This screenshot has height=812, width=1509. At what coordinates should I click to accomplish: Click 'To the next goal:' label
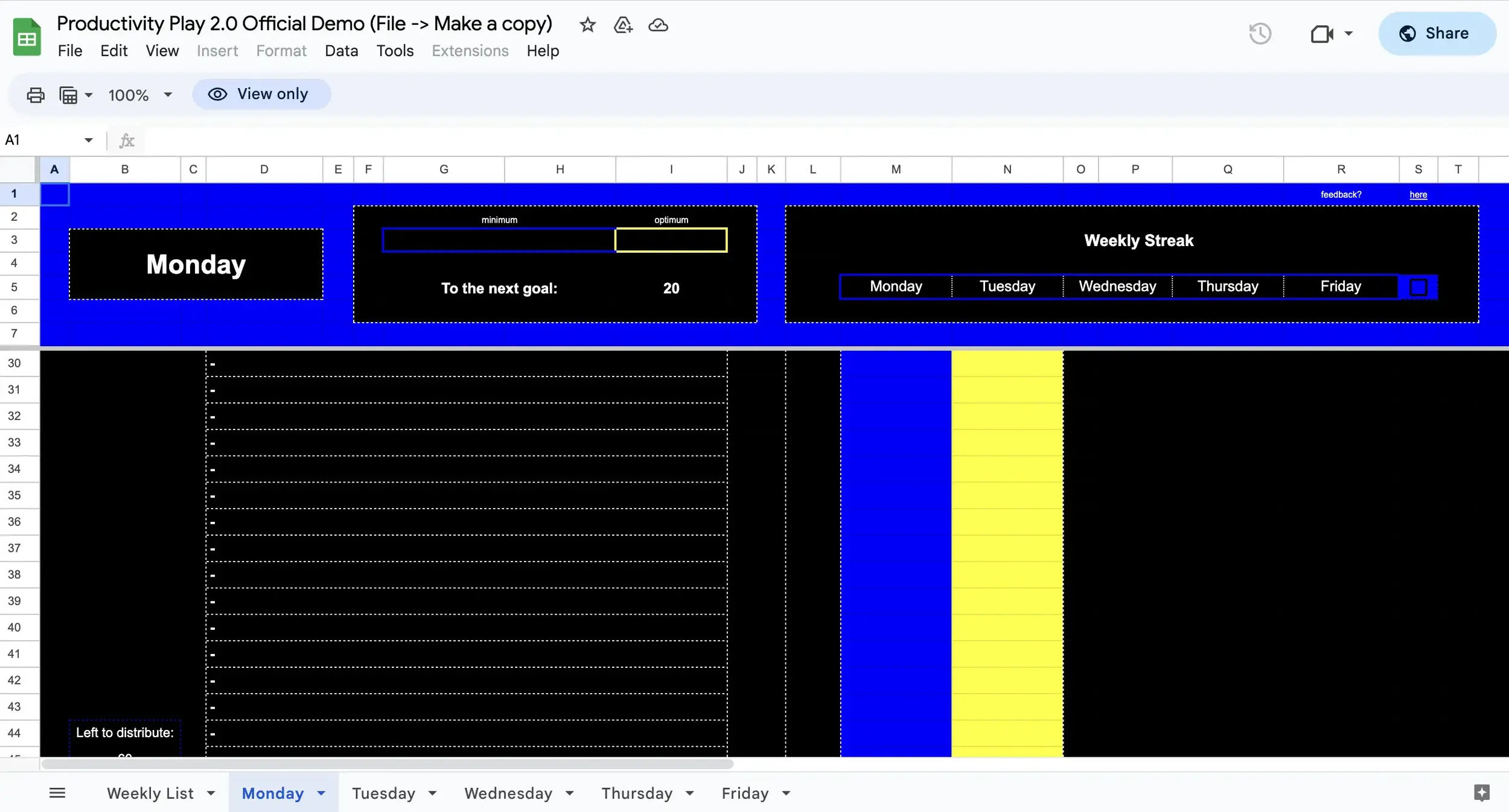coord(499,288)
